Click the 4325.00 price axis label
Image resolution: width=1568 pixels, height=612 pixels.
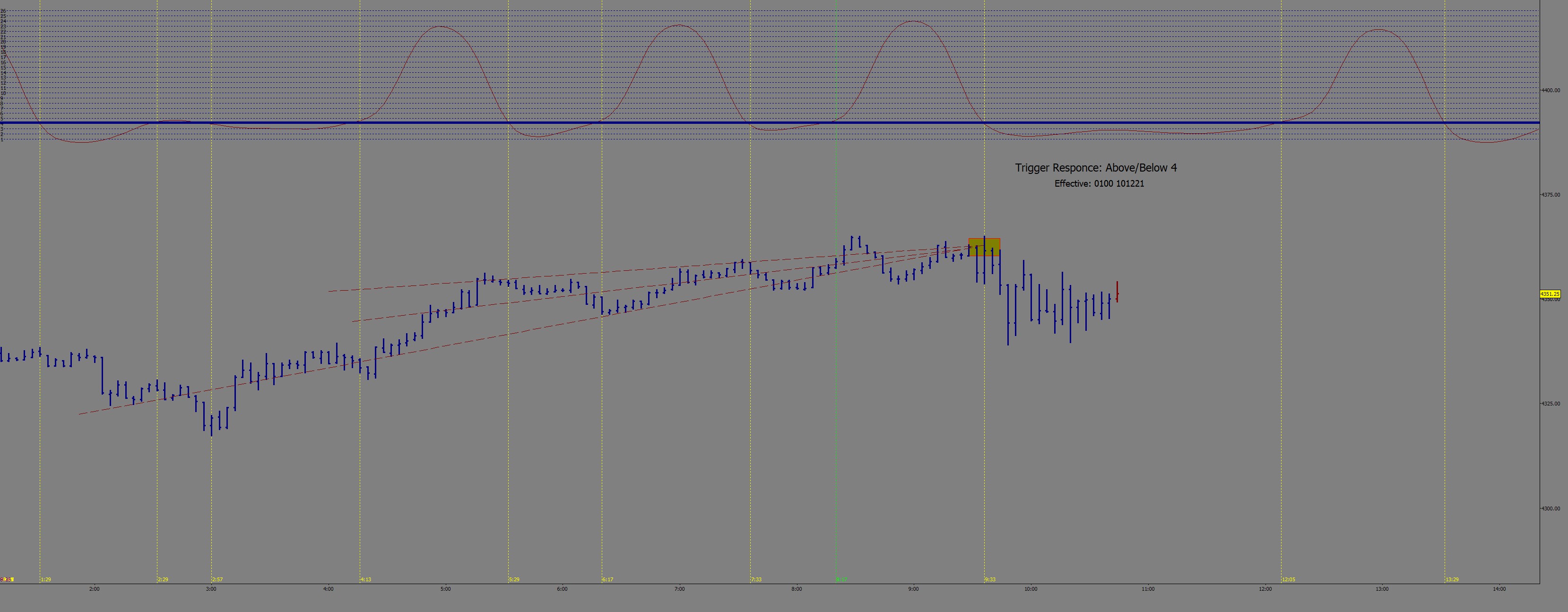1551,404
